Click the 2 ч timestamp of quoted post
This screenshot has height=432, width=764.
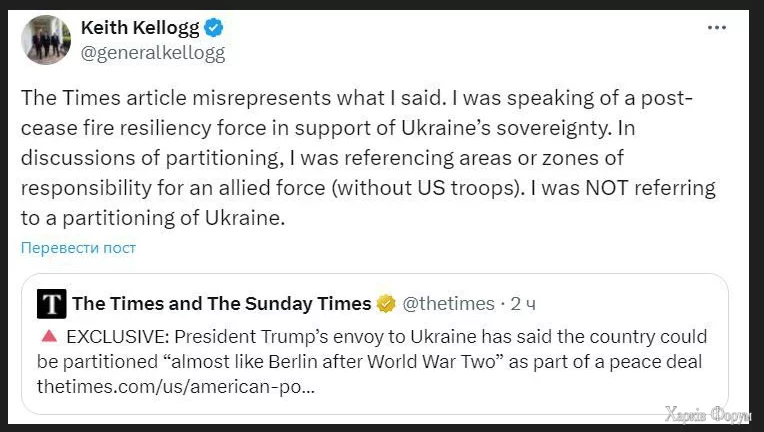pos(522,303)
